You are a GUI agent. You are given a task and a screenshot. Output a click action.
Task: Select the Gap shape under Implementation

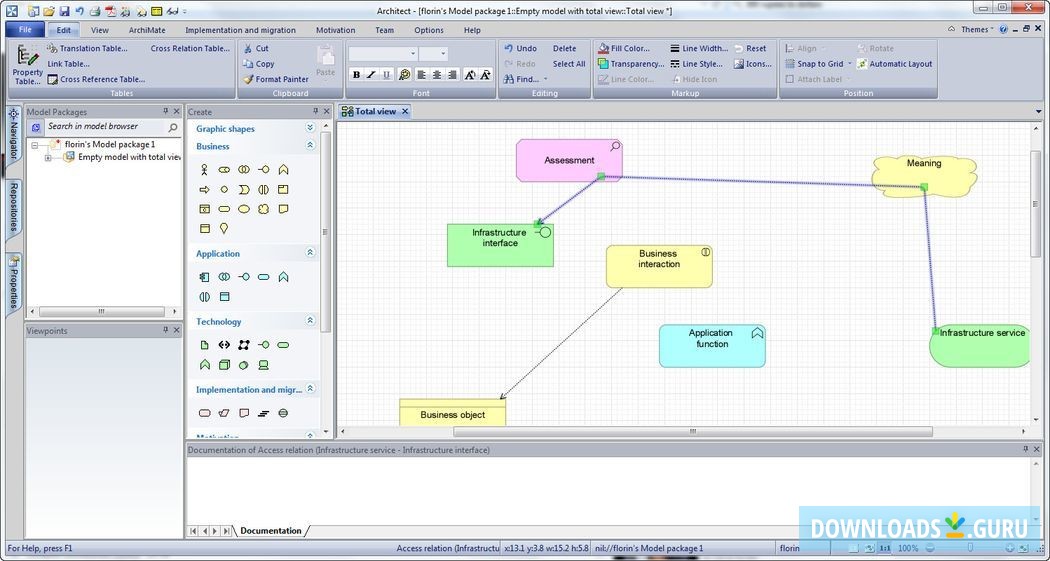[x=283, y=413]
